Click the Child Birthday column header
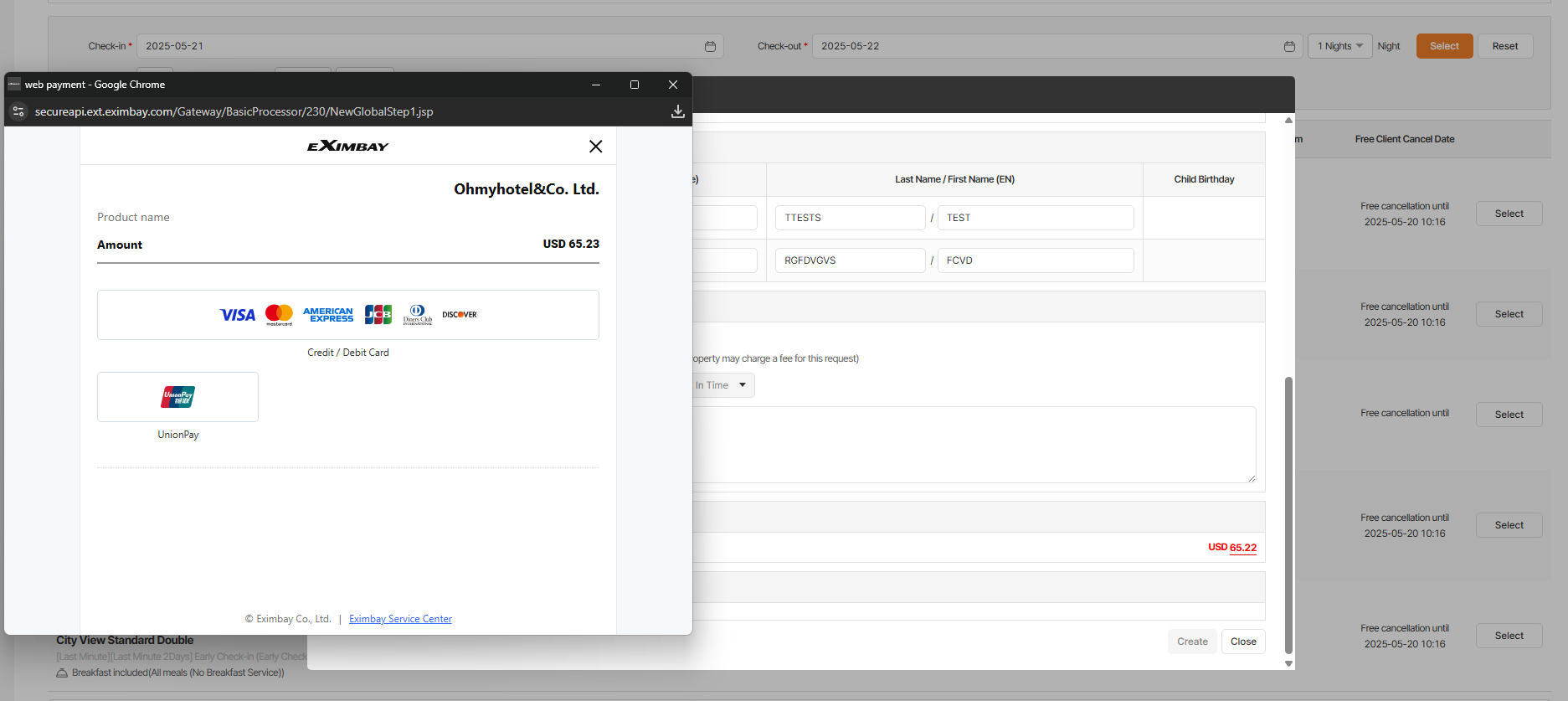This screenshot has width=1568, height=701. pos(1204,179)
